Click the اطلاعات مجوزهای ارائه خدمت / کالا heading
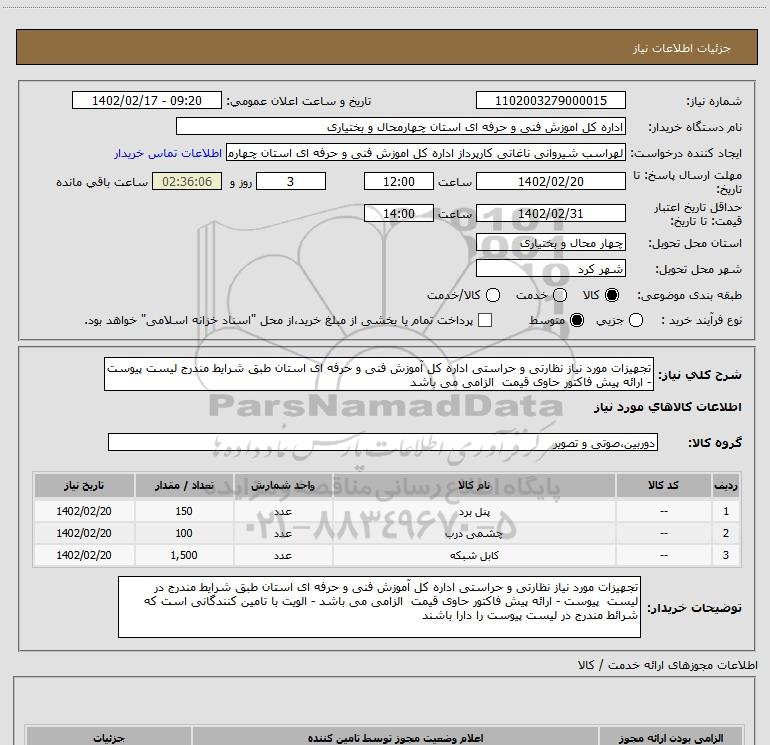Image resolution: width=770 pixels, height=745 pixels. tap(668, 665)
